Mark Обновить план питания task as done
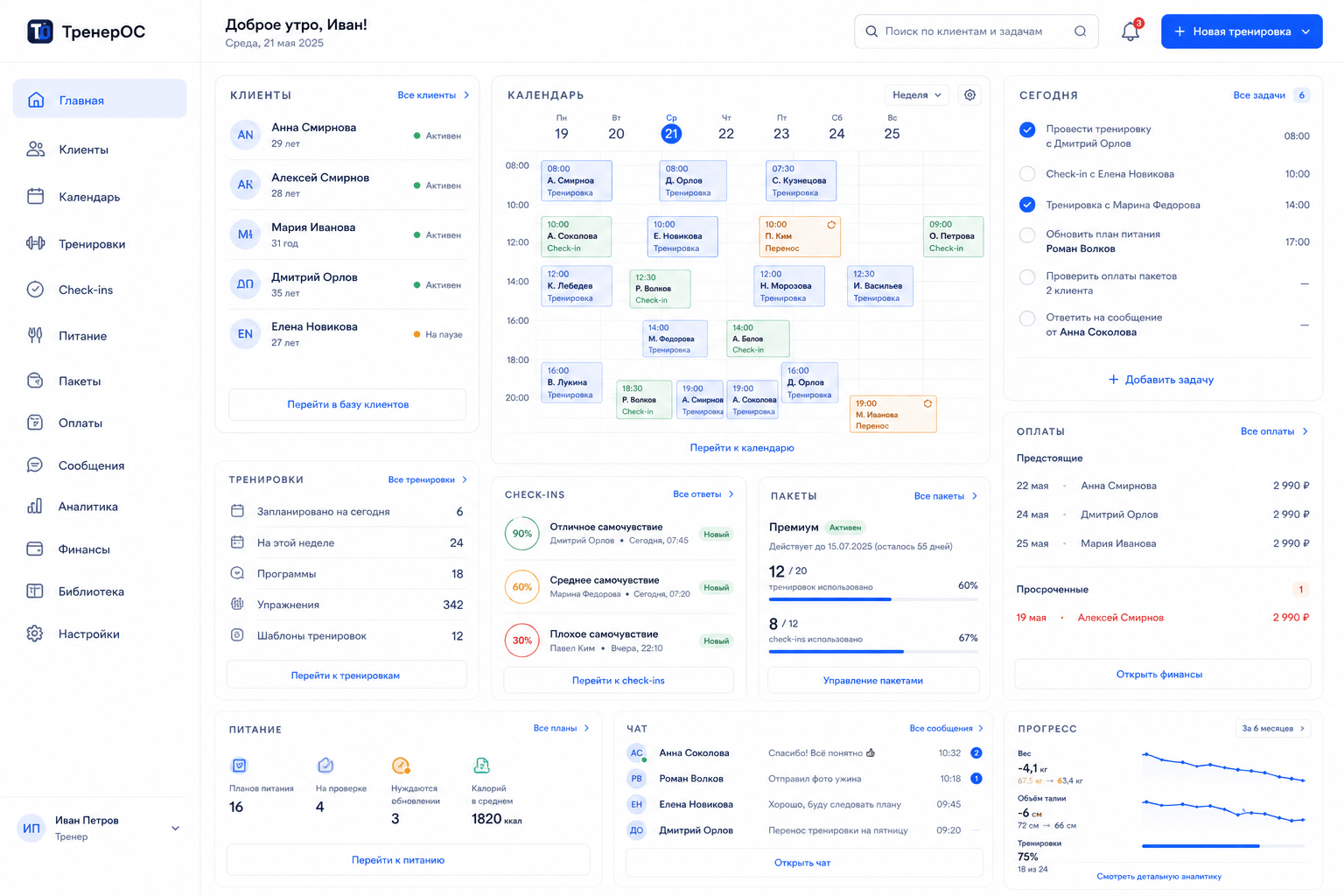Image resolution: width=1344 pixels, height=896 pixels. click(x=1027, y=234)
